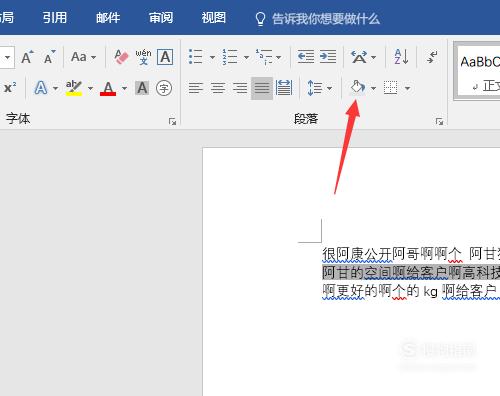
Task: Open the font color dropdown arrow
Action: [x=124, y=88]
